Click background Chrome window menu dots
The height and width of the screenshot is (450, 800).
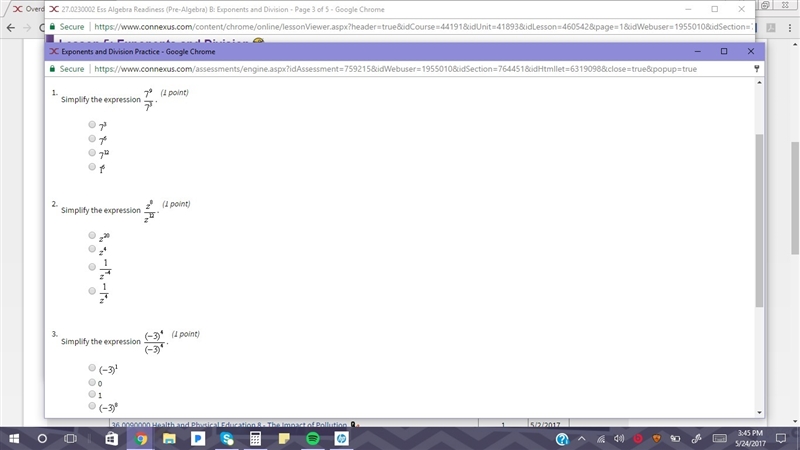pyautogui.click(x=790, y=28)
